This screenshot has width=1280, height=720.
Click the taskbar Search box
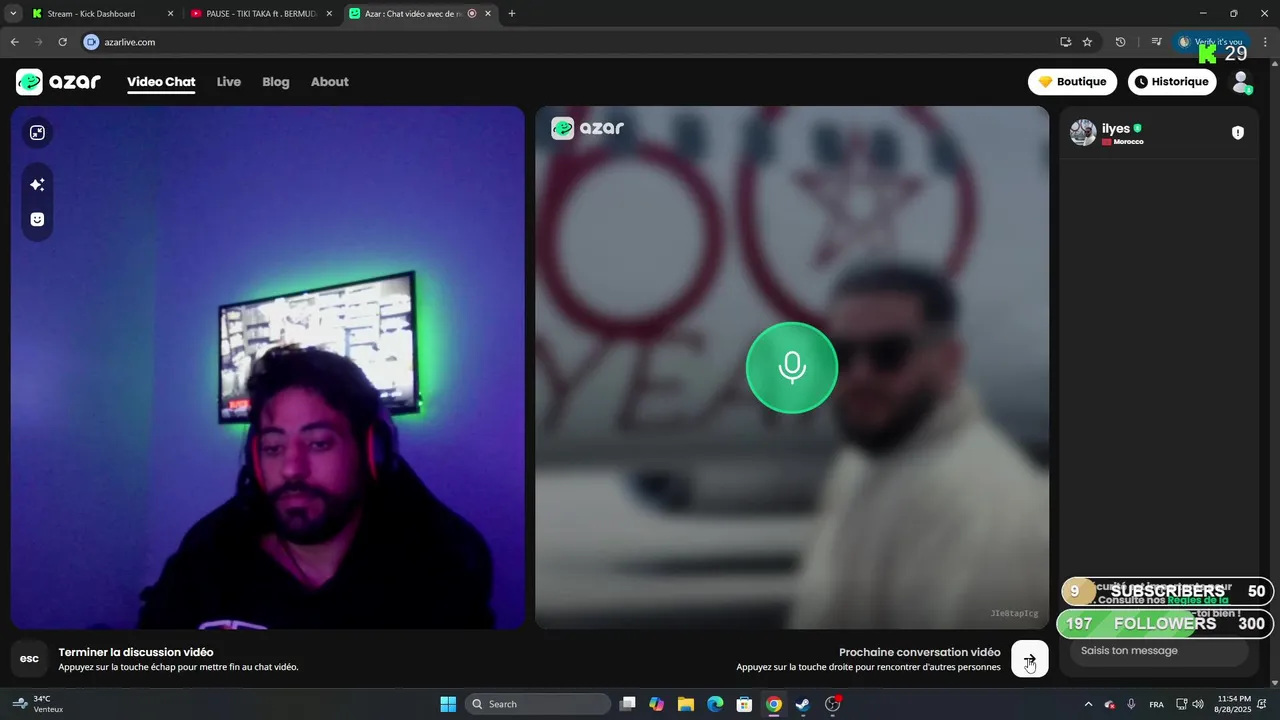pos(538,704)
